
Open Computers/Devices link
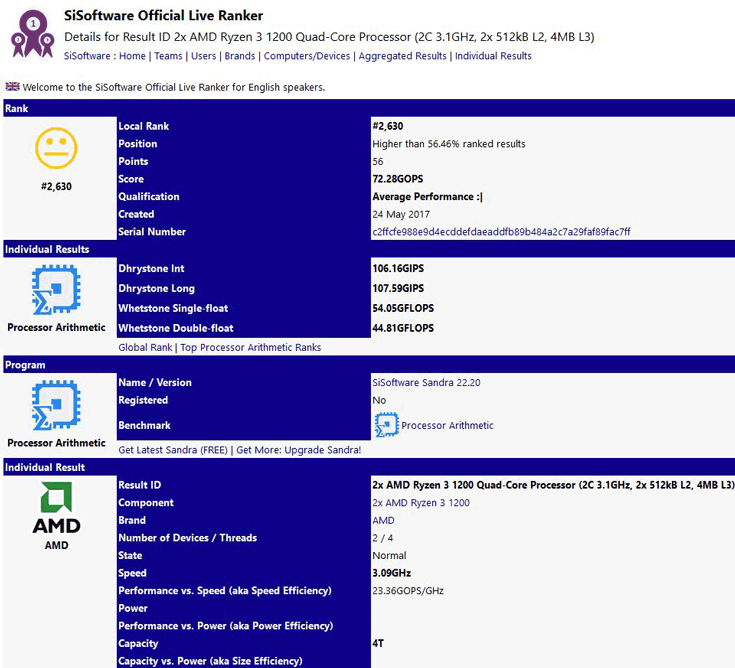[x=307, y=56]
